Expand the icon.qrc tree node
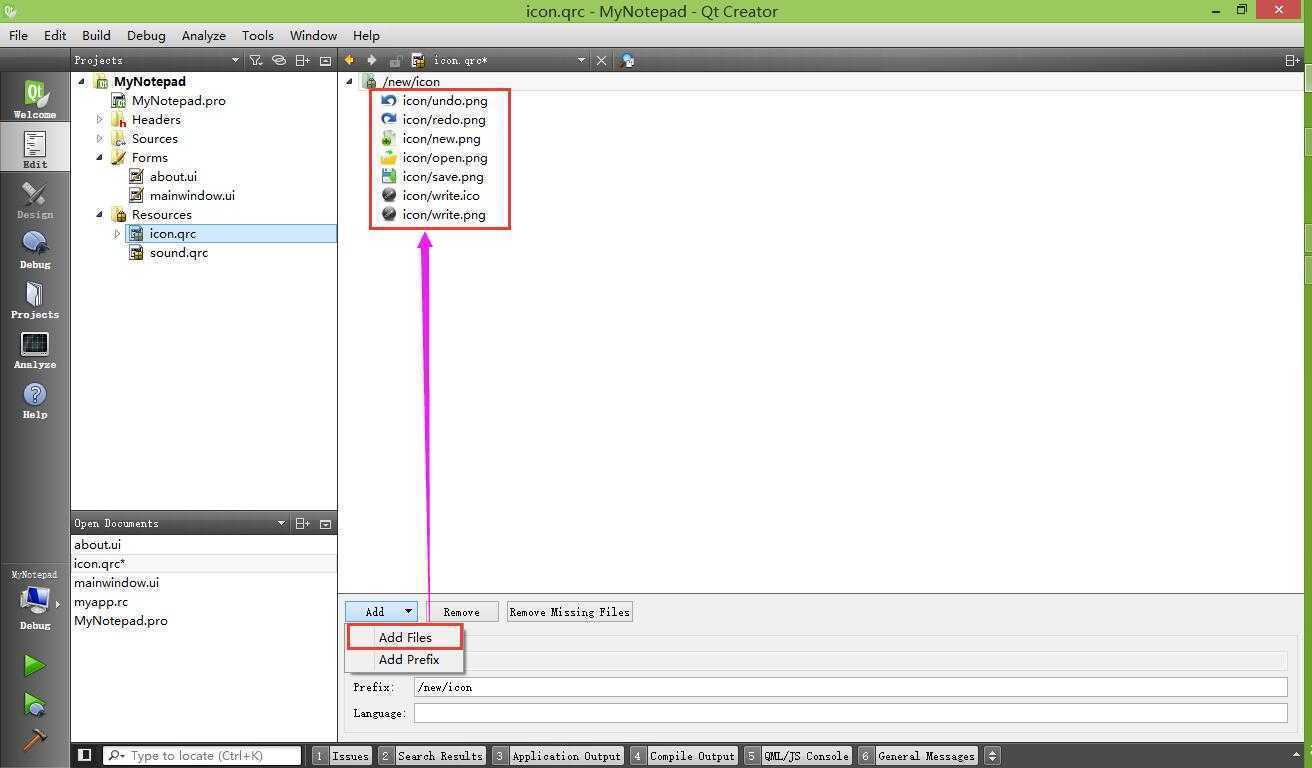 117,233
